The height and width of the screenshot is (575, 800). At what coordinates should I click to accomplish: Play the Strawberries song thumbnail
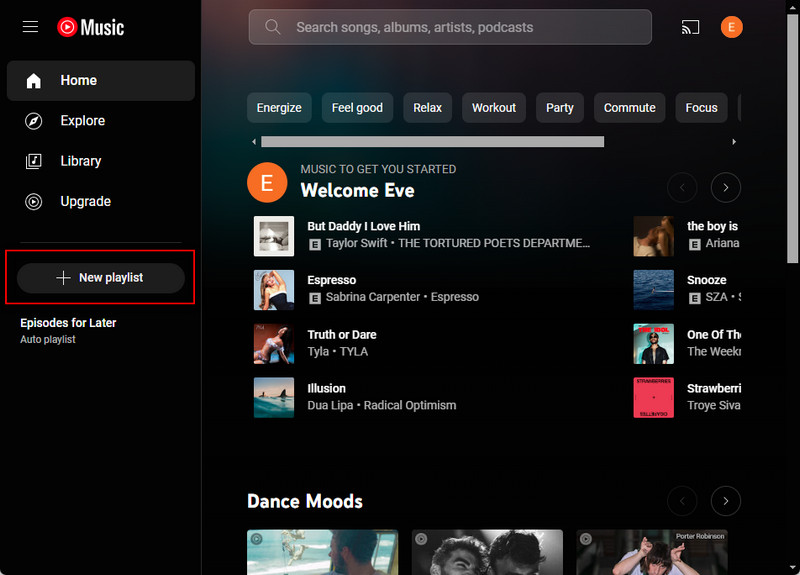[654, 397]
